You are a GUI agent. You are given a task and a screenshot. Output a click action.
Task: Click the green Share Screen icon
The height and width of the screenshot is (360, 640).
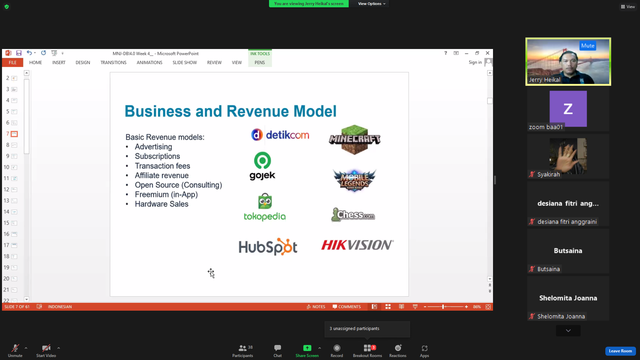tap(307, 348)
